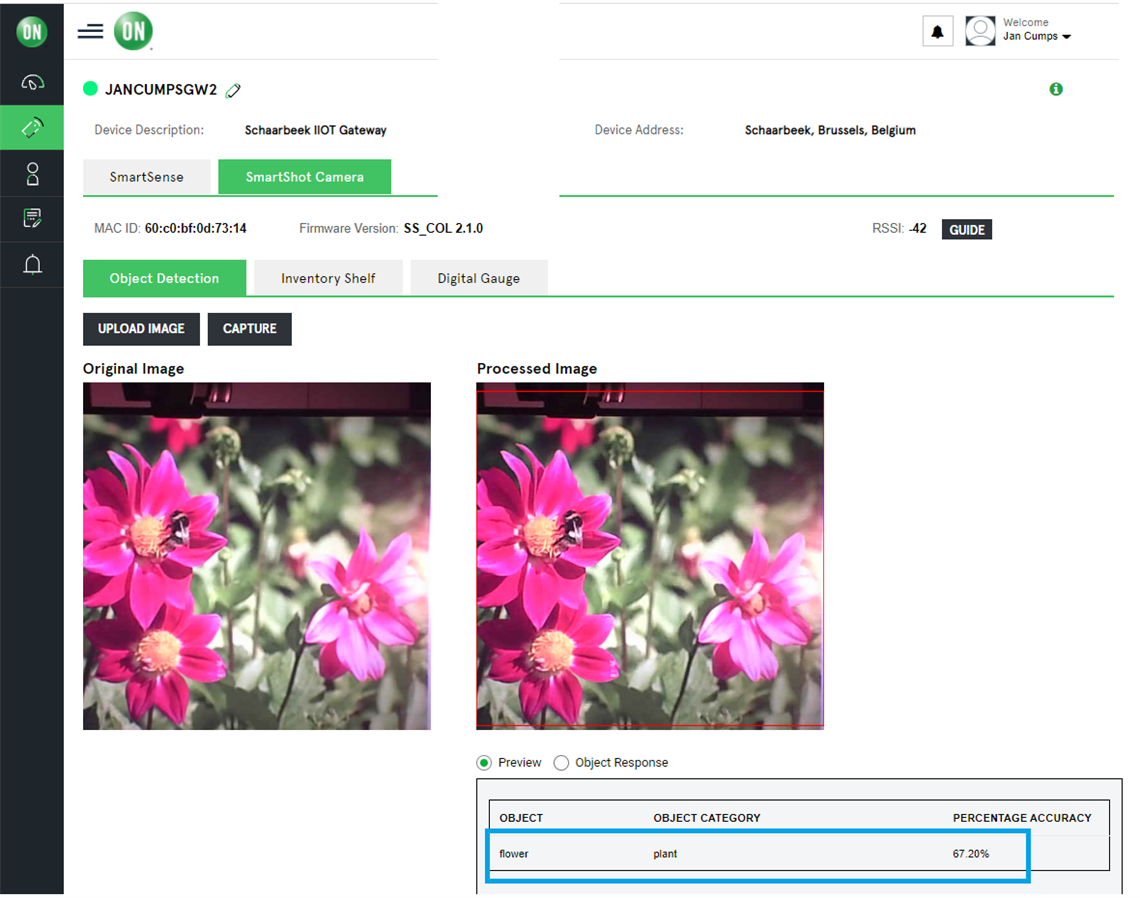Select the devices sidebar icon highlighted green
The image size is (1140, 898).
point(32,128)
